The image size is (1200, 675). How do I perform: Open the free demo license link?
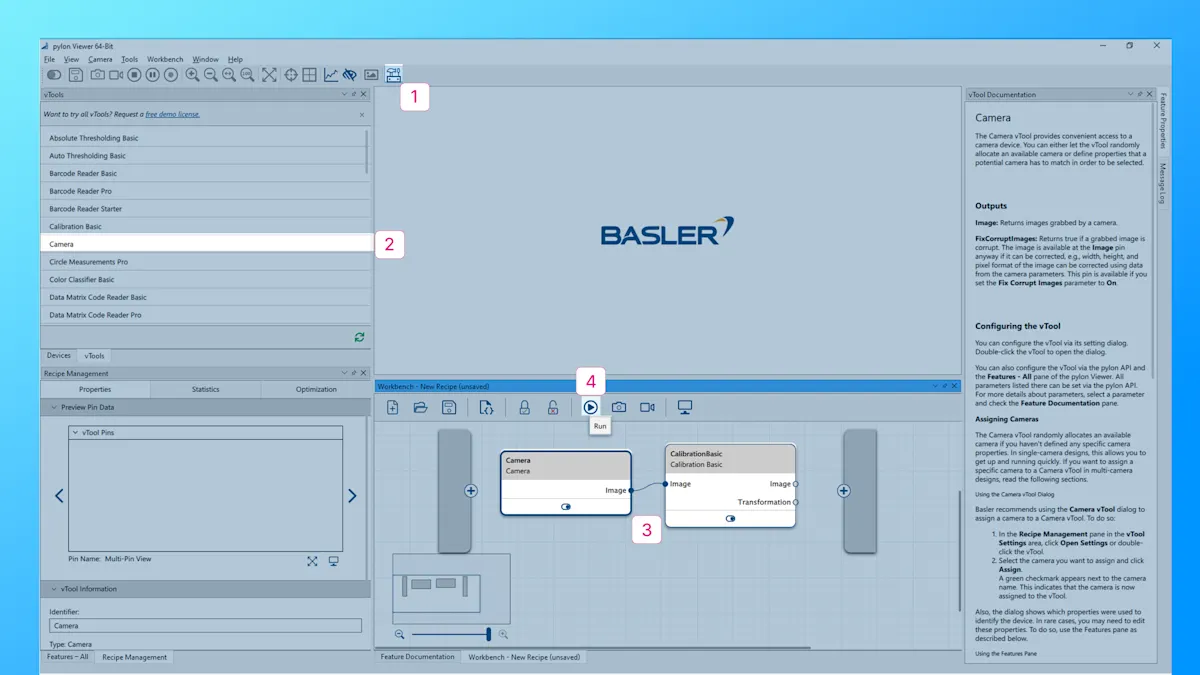(173, 114)
